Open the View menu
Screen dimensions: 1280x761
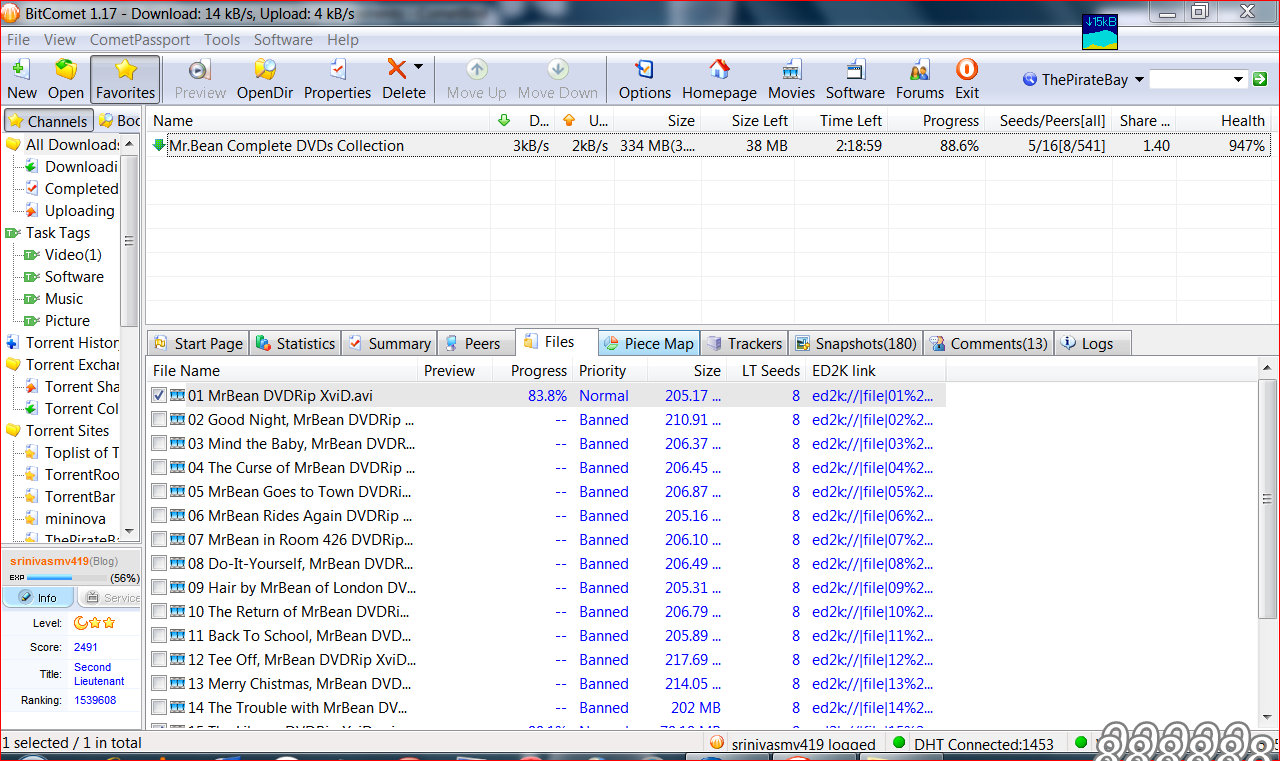point(60,40)
